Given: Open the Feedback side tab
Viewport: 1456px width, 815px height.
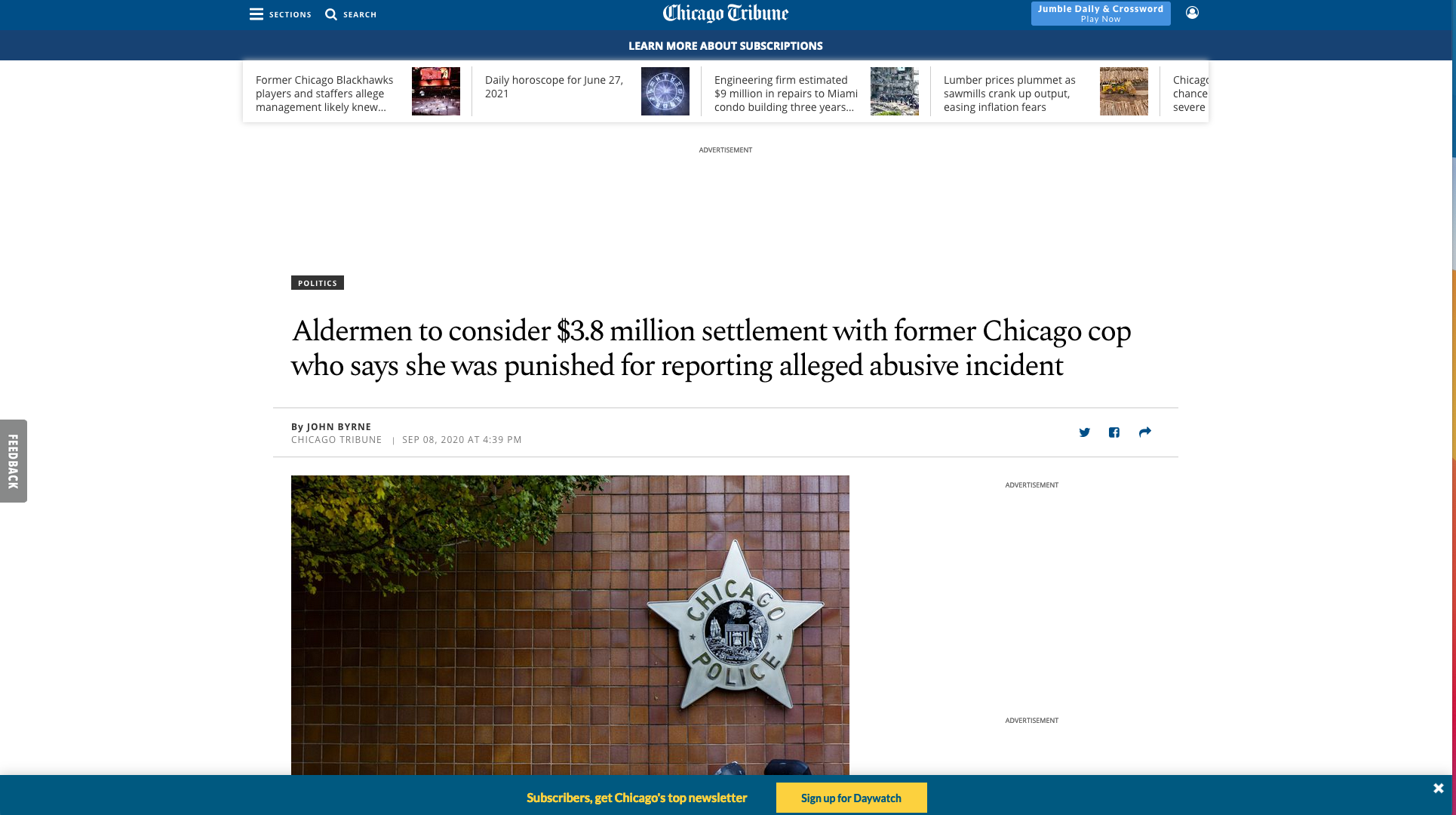Looking at the screenshot, I should [14, 461].
